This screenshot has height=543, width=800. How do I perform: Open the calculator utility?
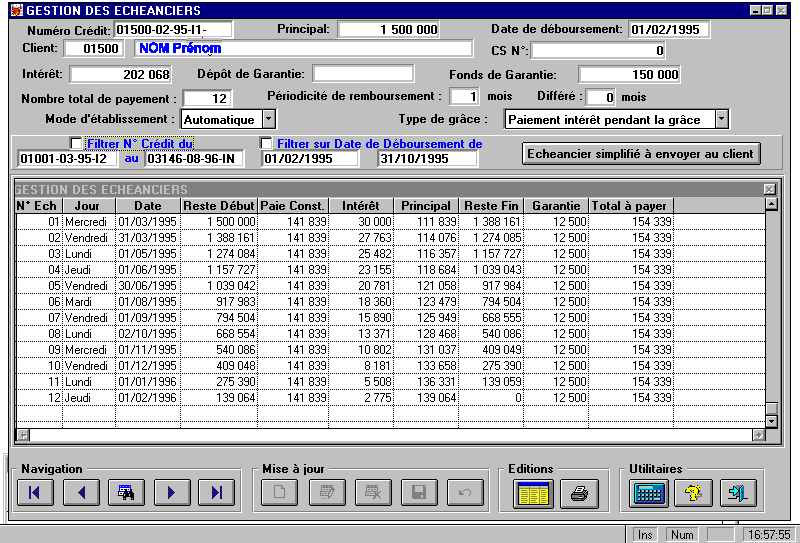tap(649, 493)
